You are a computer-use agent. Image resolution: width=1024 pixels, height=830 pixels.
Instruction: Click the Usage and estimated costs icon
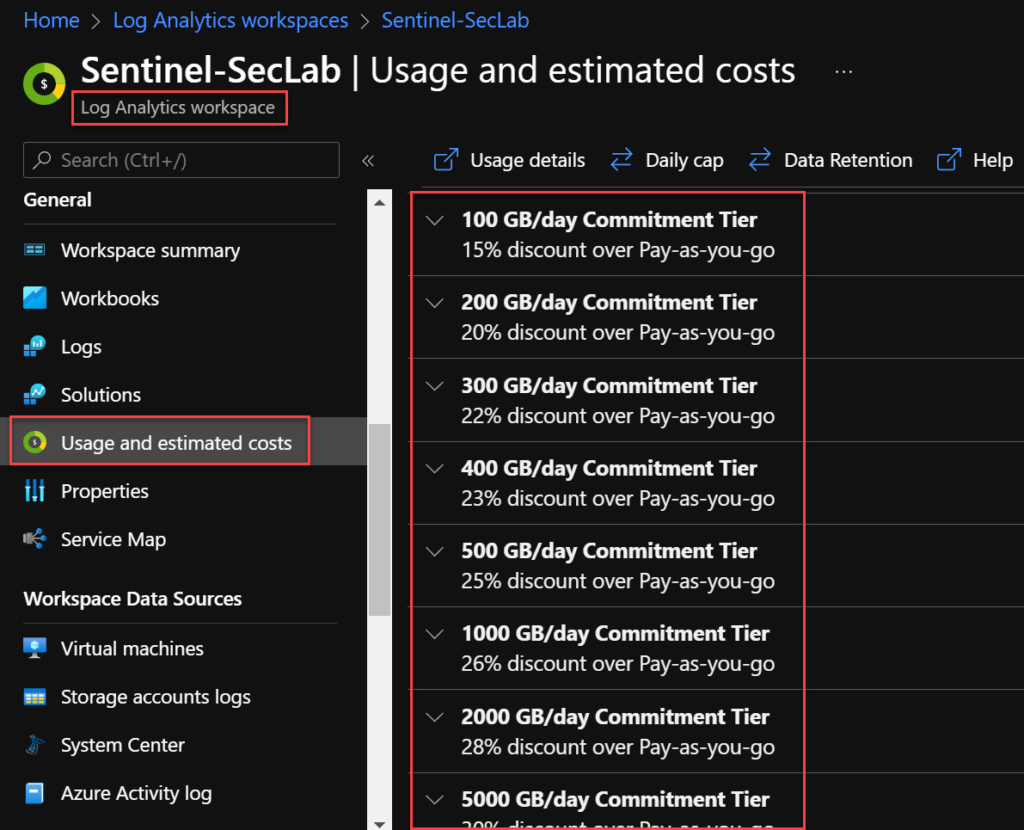[x=35, y=442]
